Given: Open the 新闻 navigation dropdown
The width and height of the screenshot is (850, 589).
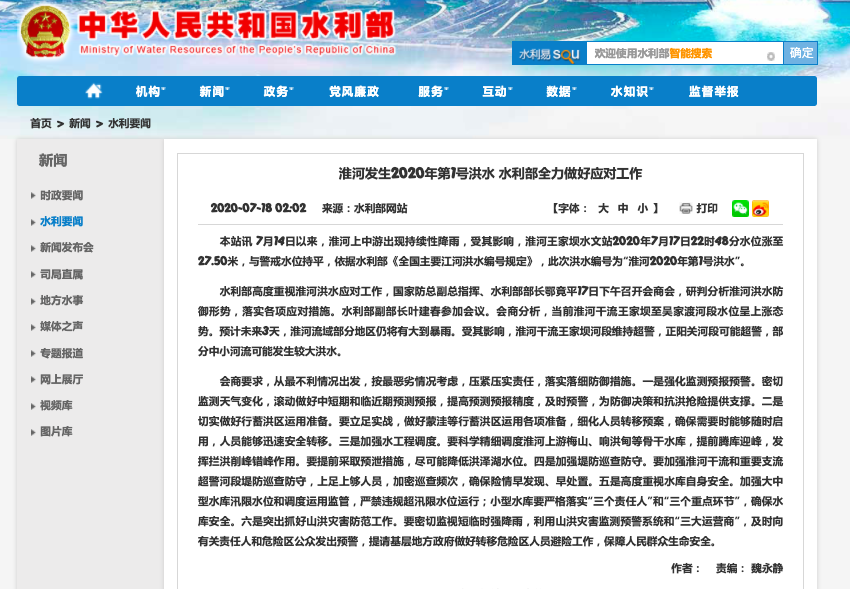Looking at the screenshot, I should (x=214, y=92).
